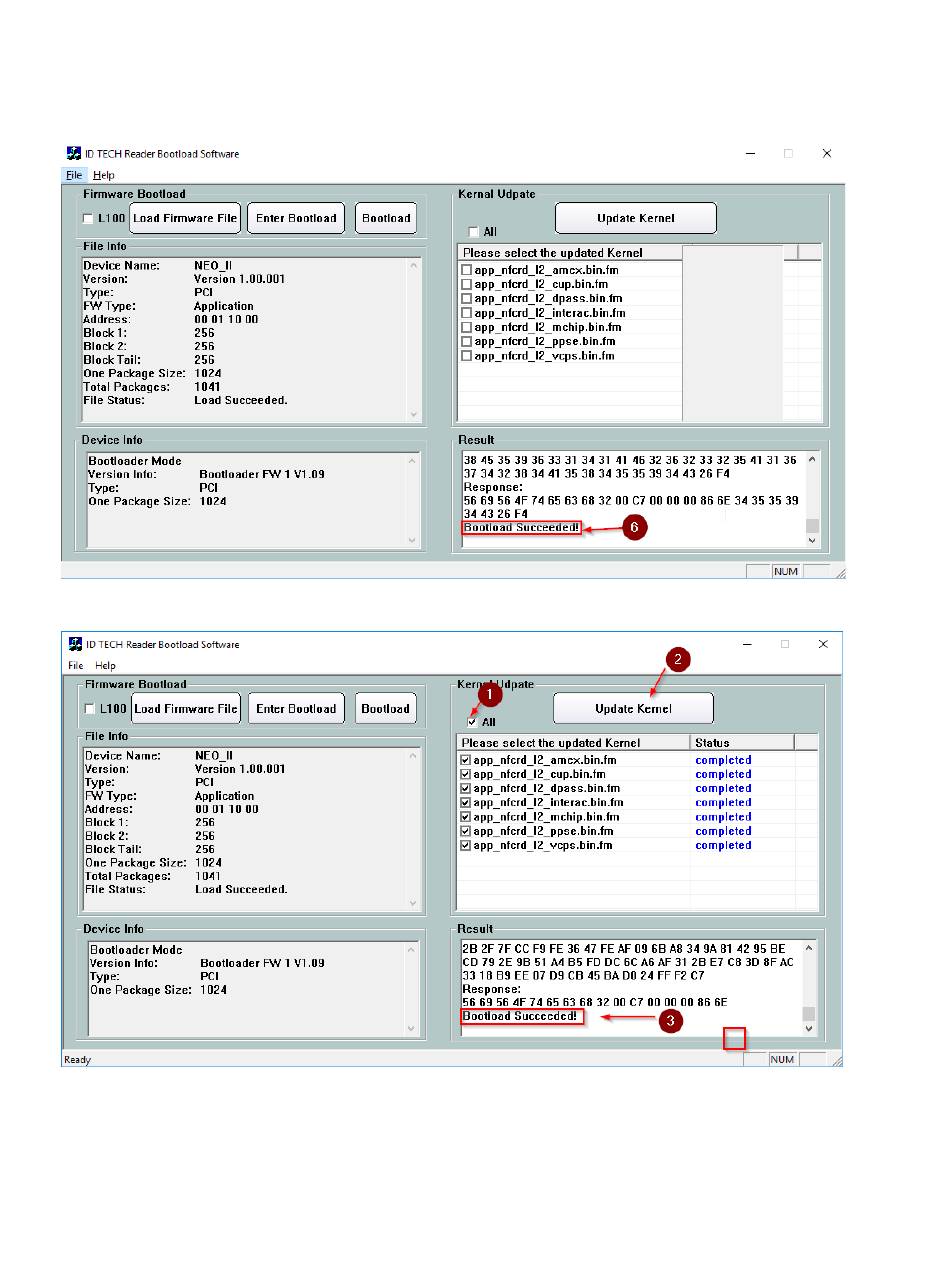The height and width of the screenshot is (1267, 950).
Task: Check app_nfcrd_l2_cup.bin.fm in the upper window
Action: click(466, 284)
